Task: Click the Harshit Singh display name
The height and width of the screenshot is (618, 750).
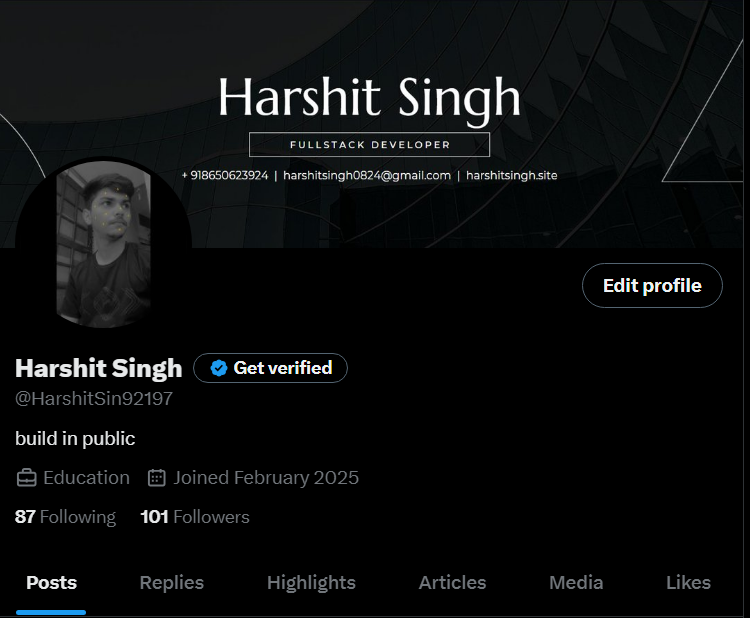Action: pos(99,368)
